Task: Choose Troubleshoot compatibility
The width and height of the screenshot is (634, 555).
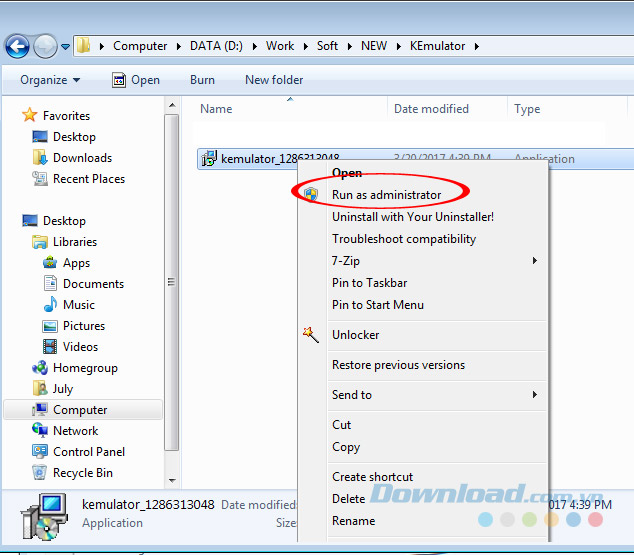Action: tap(404, 239)
